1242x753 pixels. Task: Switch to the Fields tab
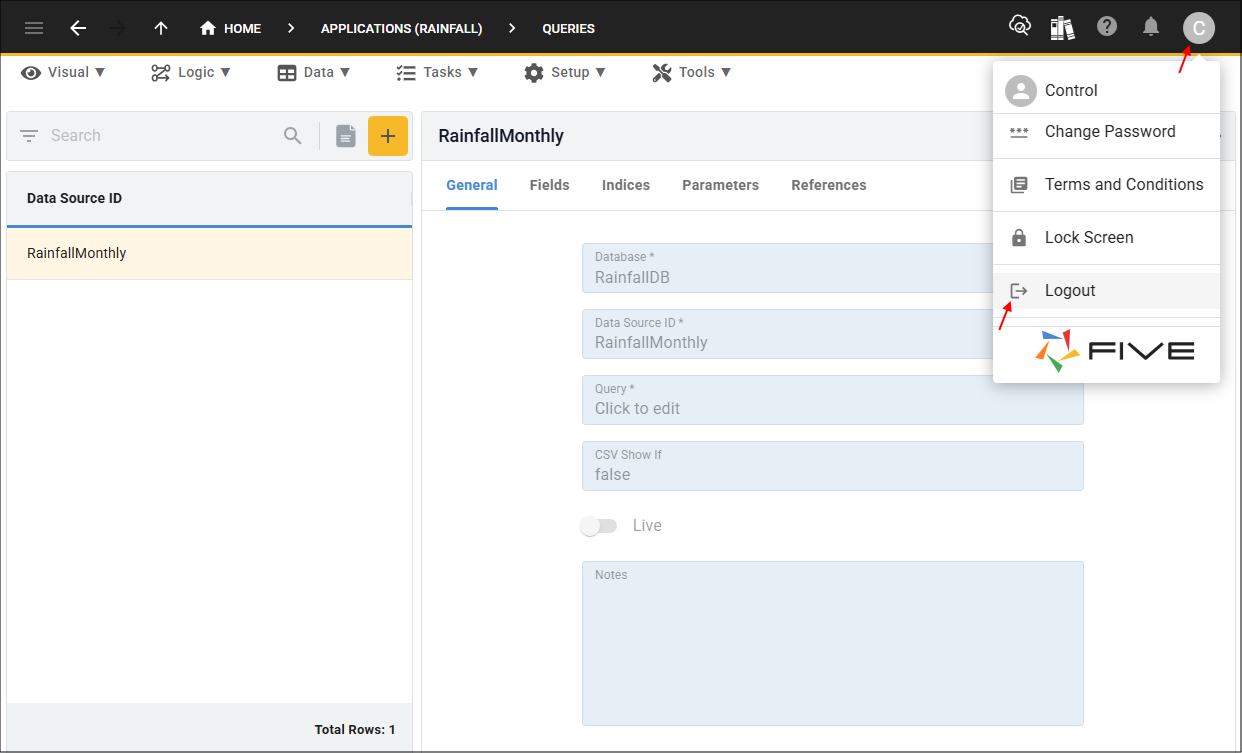click(549, 185)
